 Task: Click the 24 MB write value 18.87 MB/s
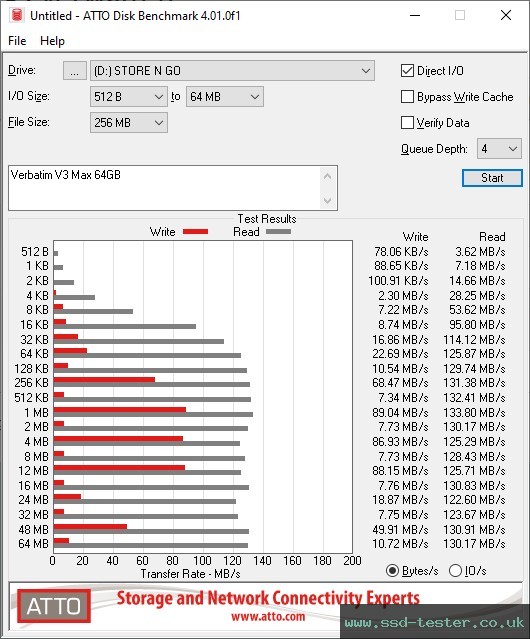[400, 500]
